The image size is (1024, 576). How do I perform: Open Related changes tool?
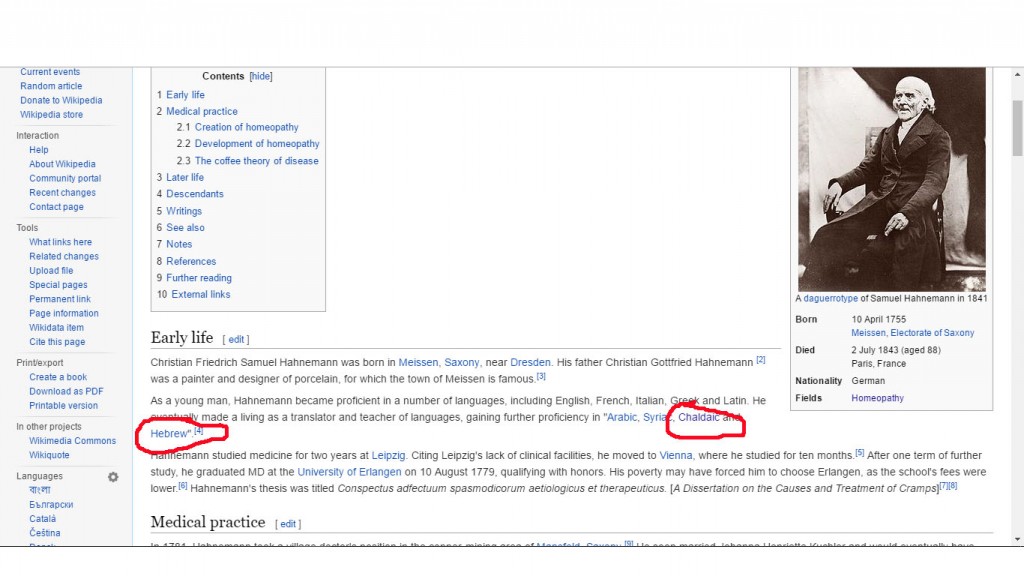click(64, 257)
